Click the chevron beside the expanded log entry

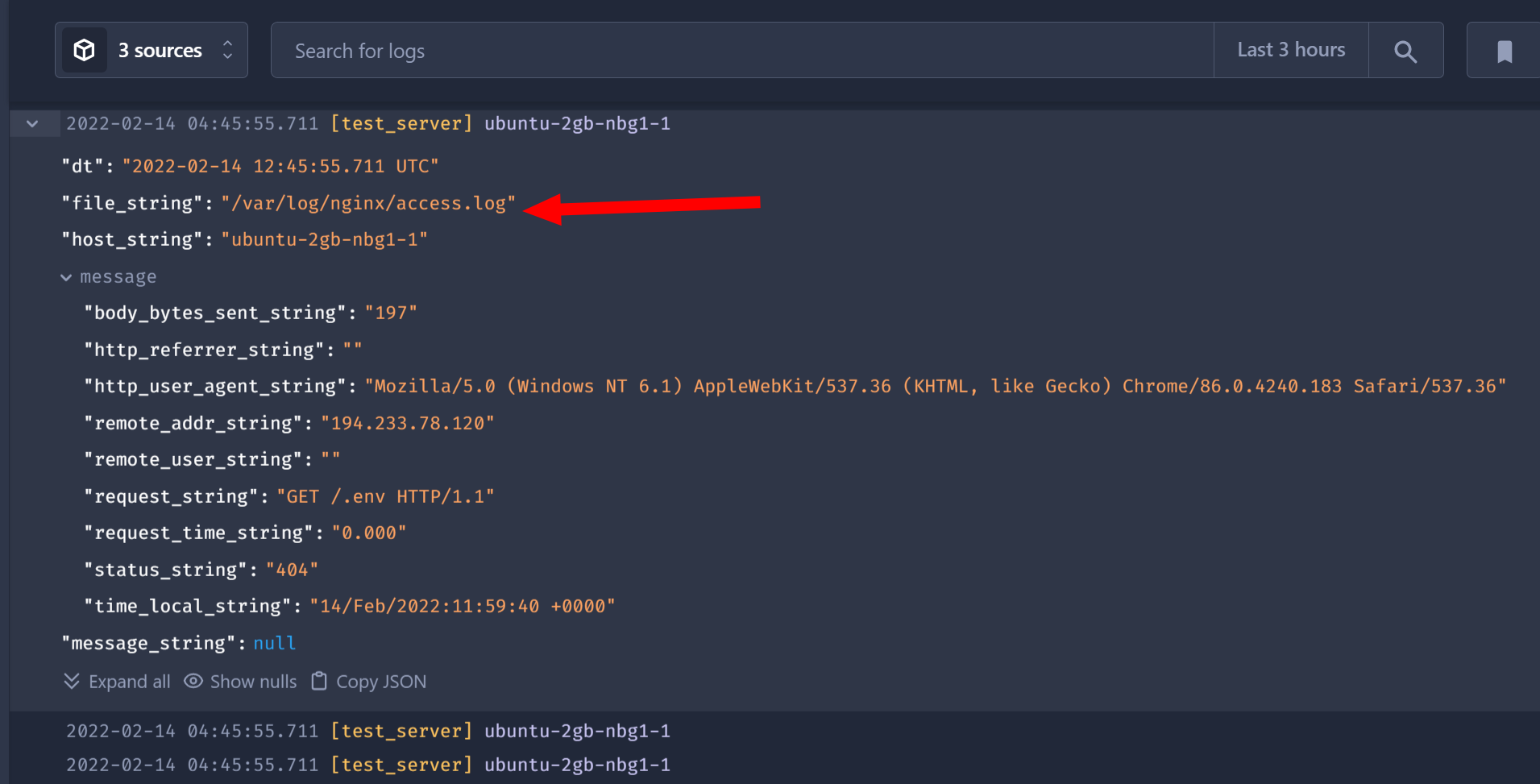click(x=33, y=123)
